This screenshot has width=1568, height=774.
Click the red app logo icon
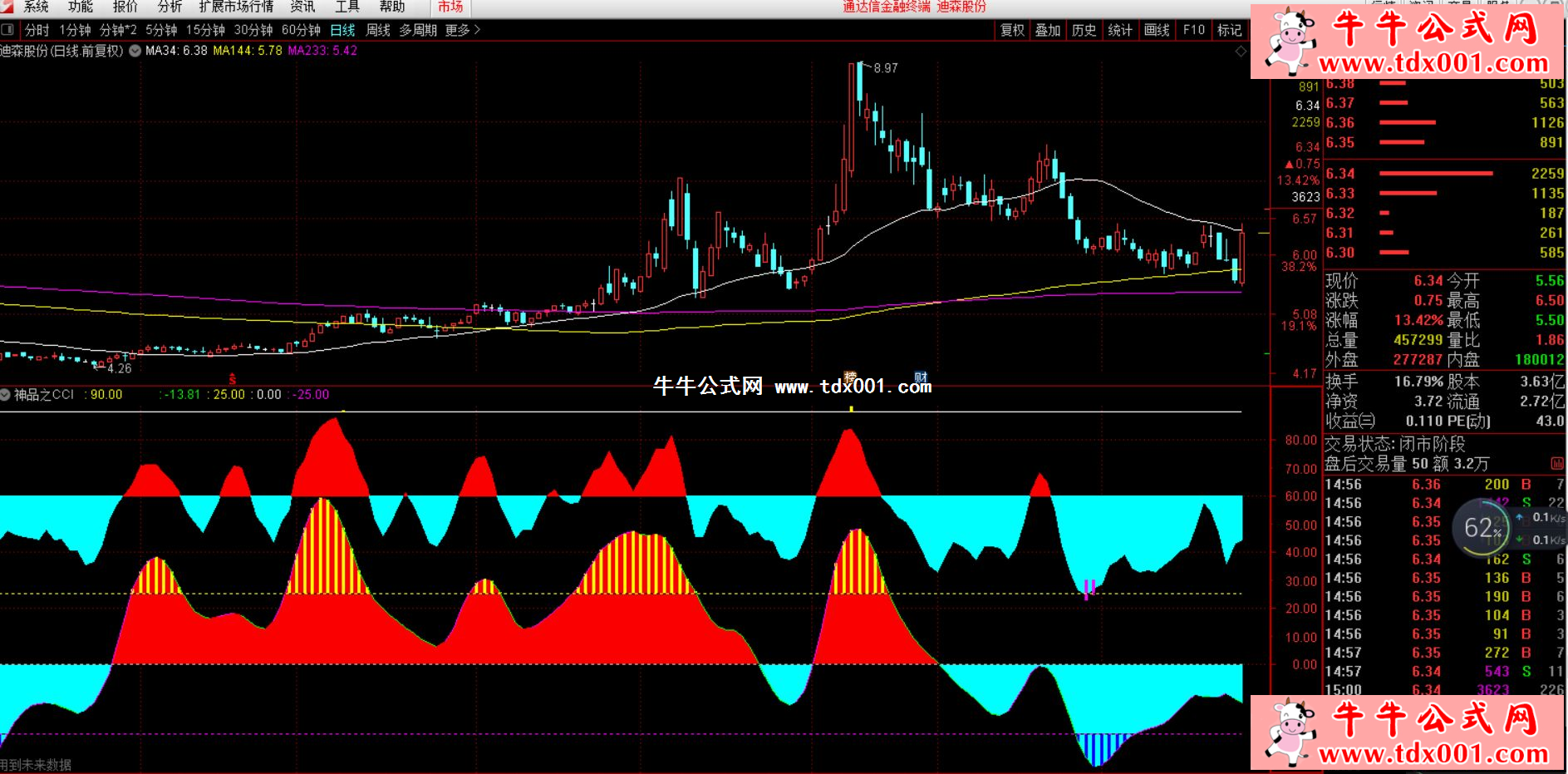click(7, 7)
